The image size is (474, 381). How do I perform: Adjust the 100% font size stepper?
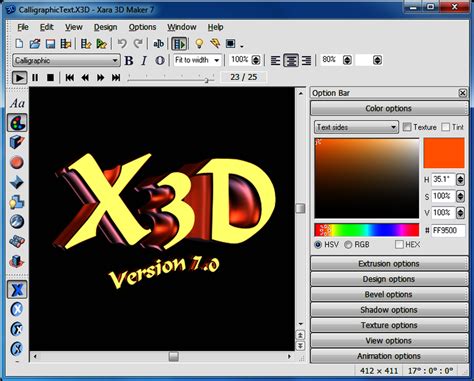[256, 60]
